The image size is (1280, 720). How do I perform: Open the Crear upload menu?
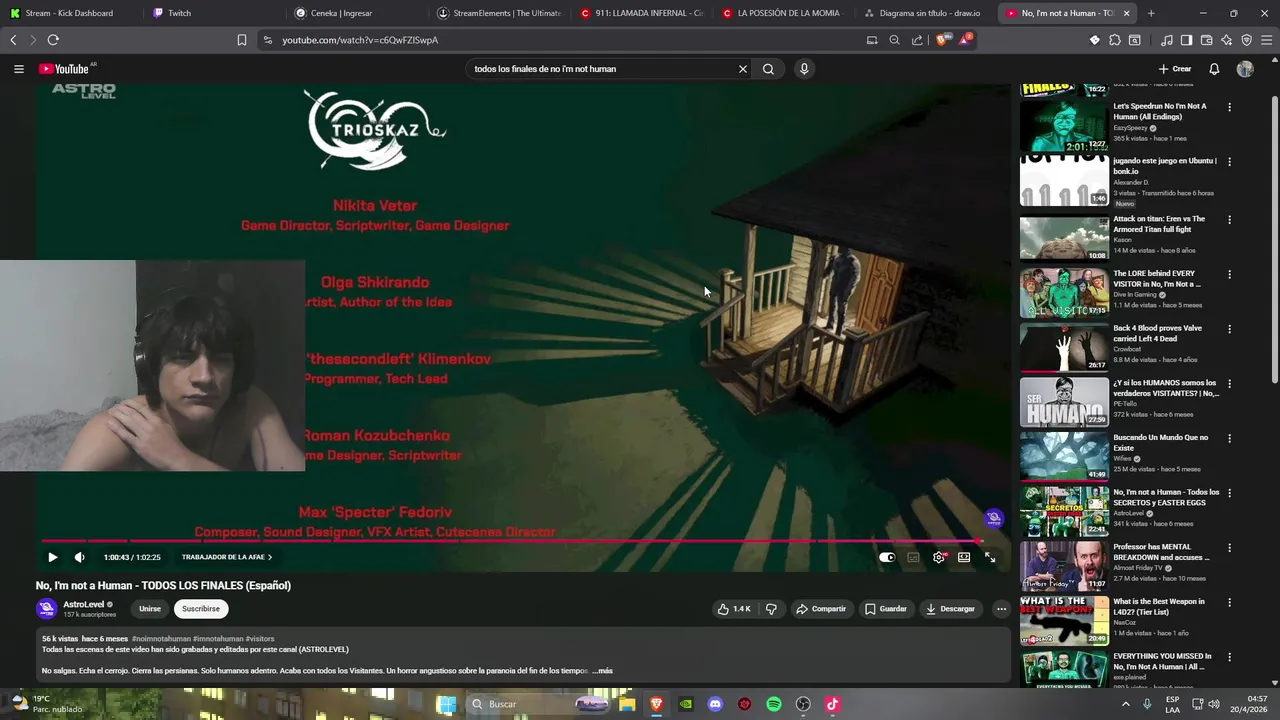pyautogui.click(x=1175, y=69)
